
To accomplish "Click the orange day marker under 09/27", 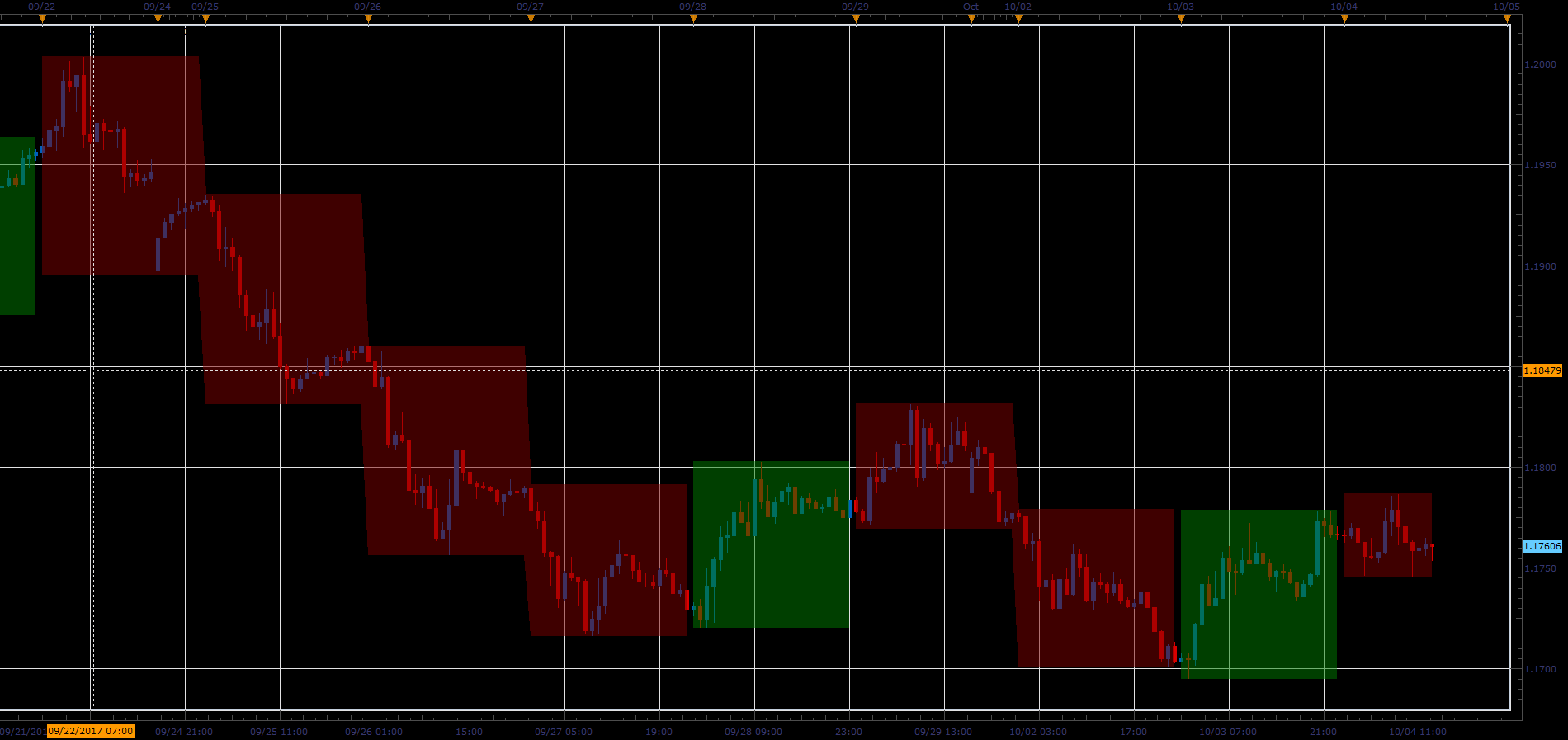I will point(531,19).
